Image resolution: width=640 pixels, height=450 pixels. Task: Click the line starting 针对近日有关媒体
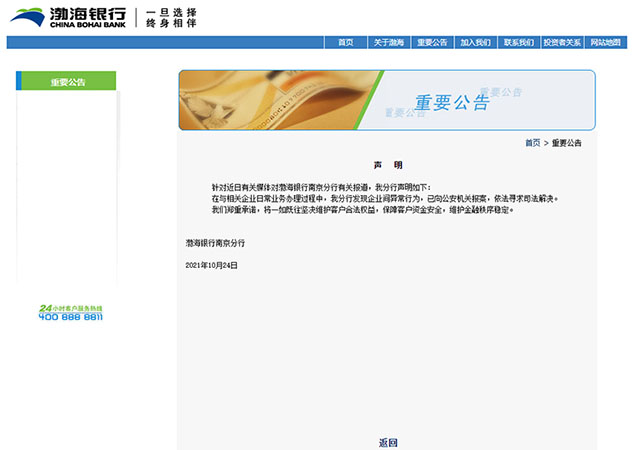pyautogui.click(x=321, y=187)
